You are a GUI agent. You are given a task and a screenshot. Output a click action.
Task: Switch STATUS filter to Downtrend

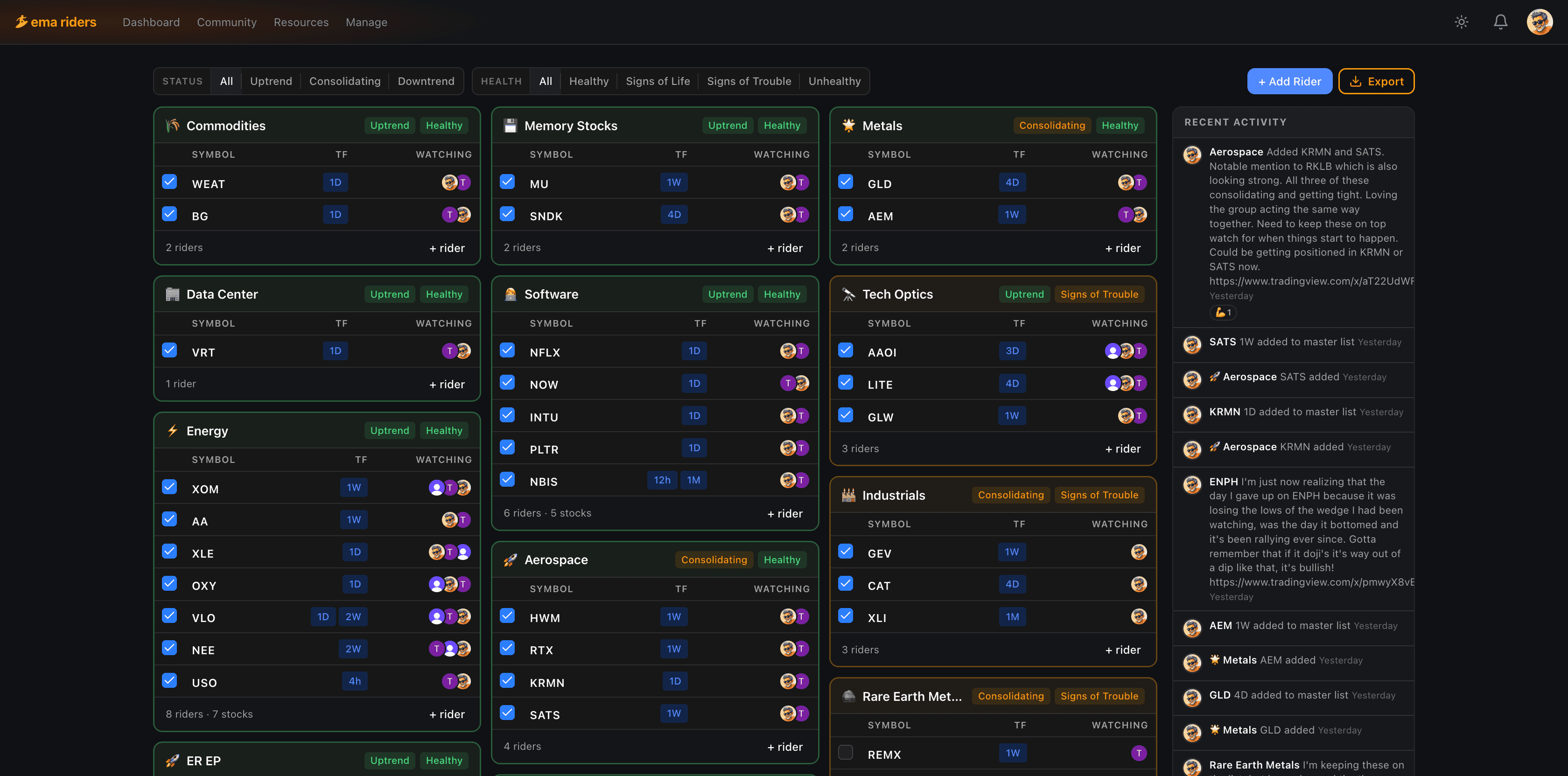pos(426,81)
